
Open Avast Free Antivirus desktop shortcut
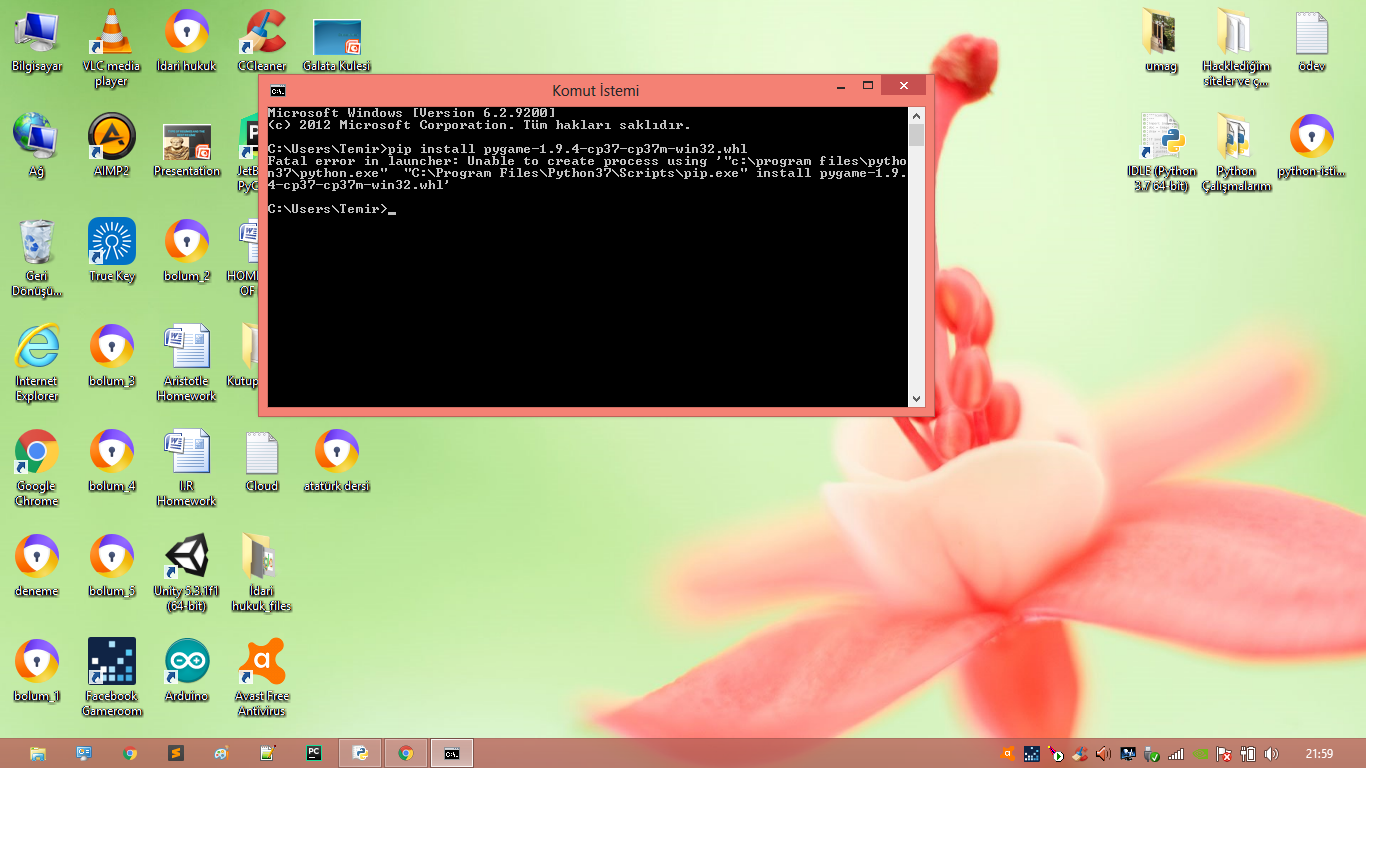(262, 677)
